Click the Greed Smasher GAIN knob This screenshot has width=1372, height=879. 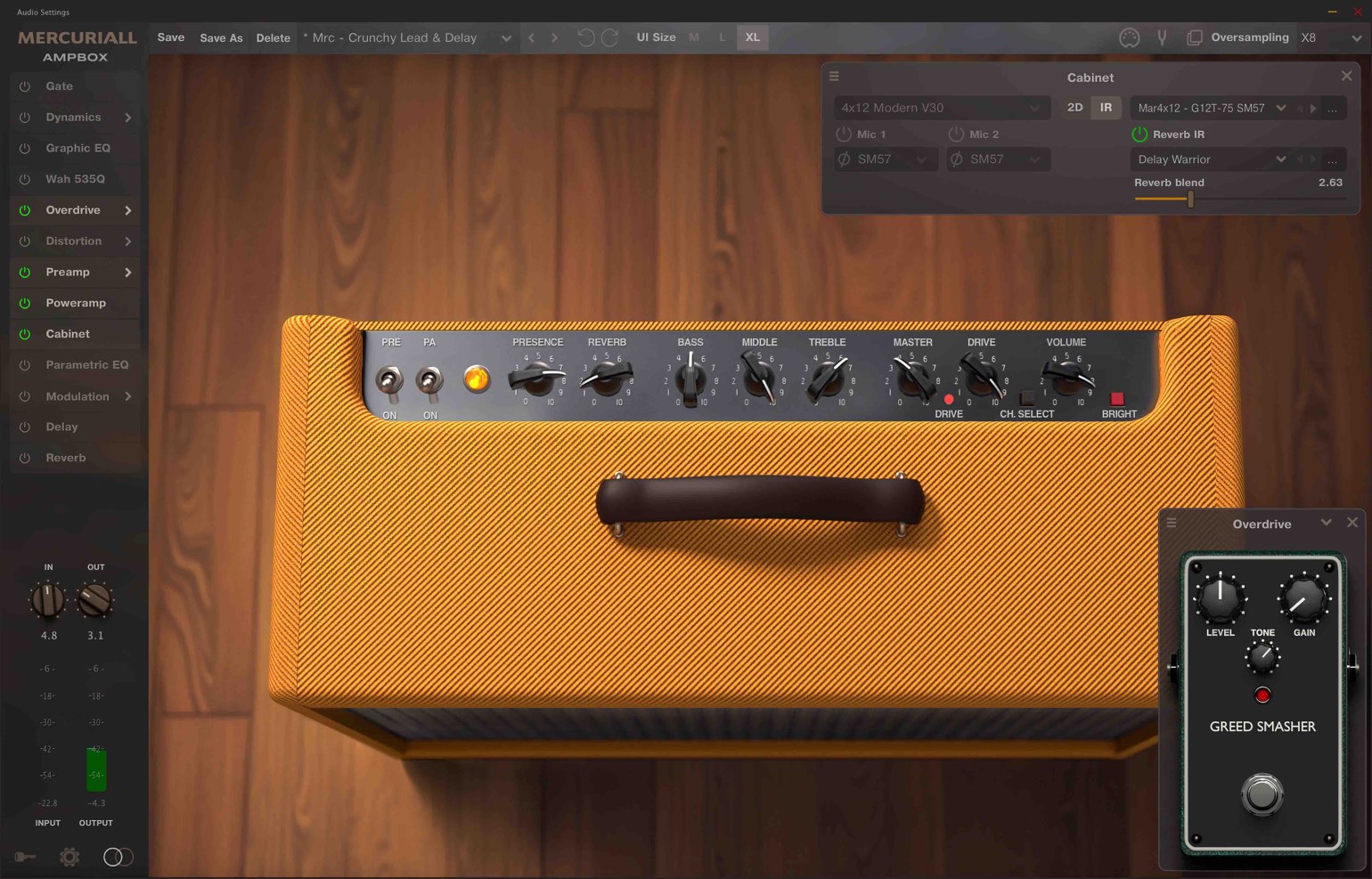[1303, 598]
